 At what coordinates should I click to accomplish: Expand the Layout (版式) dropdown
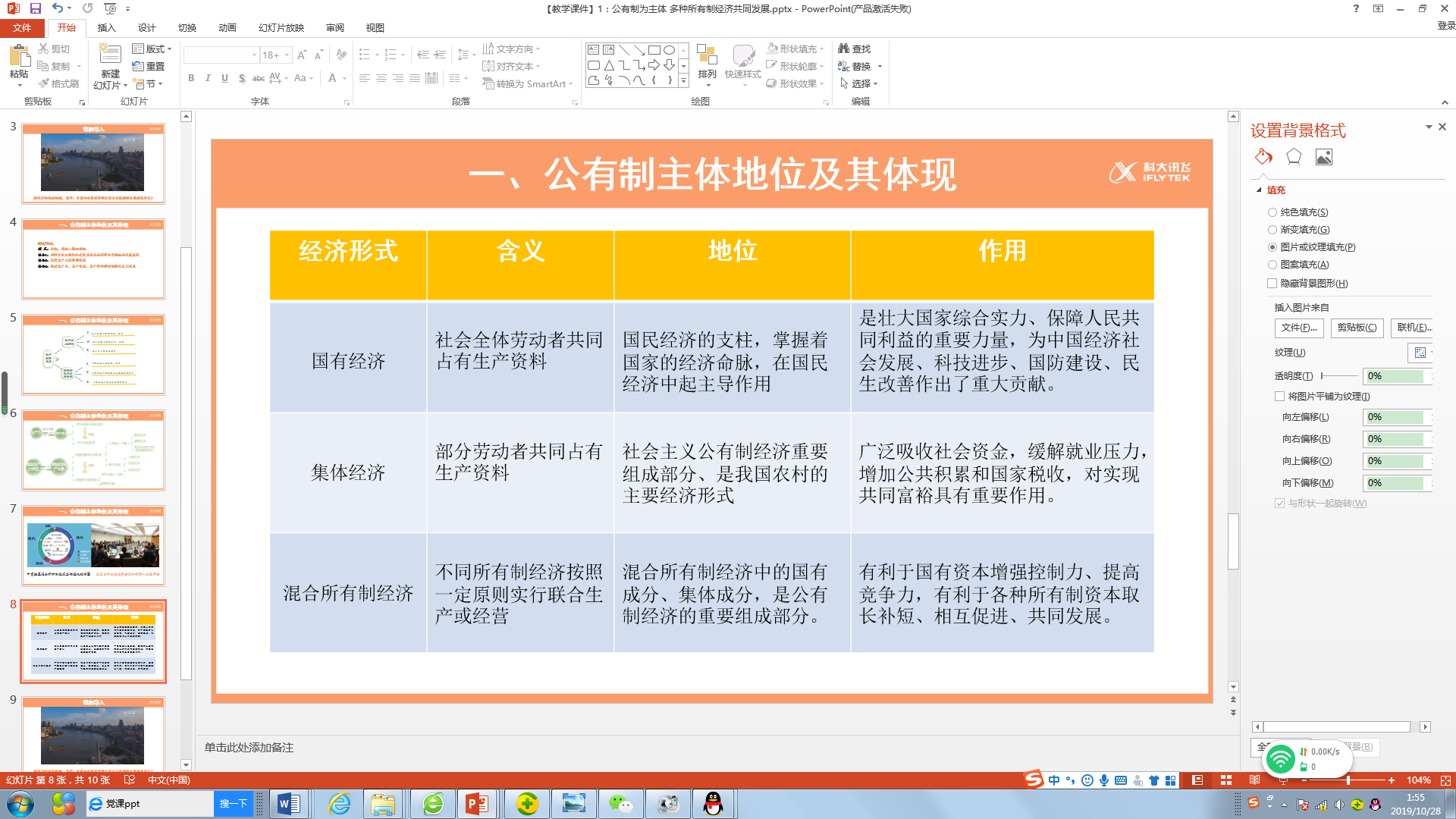(152, 49)
